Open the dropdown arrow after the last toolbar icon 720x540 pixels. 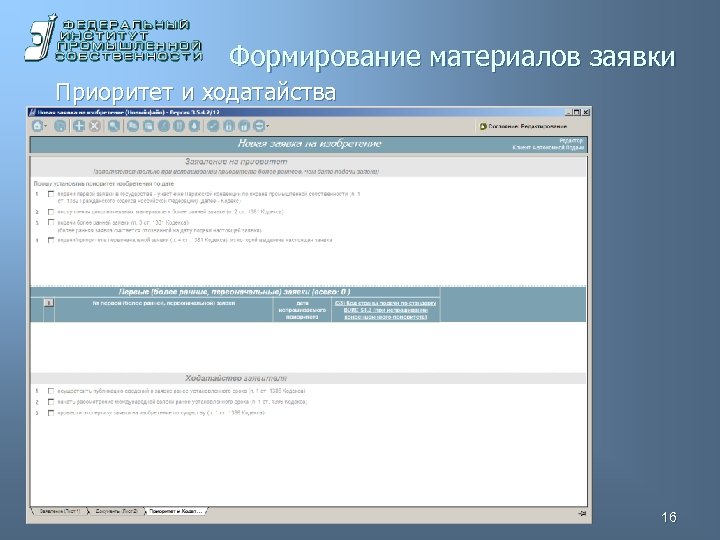pos(268,126)
